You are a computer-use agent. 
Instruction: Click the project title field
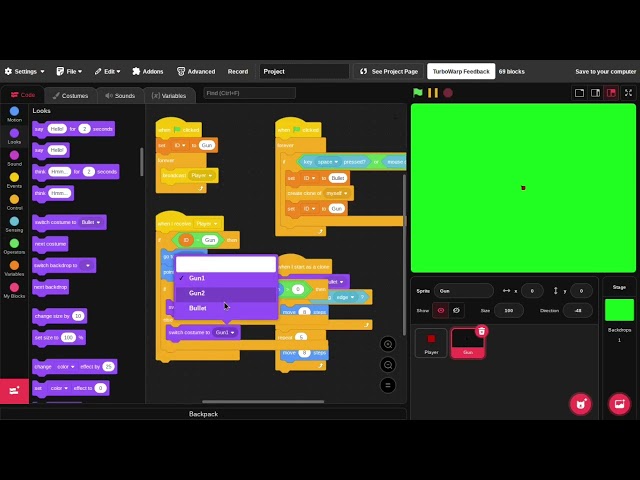(x=304, y=71)
